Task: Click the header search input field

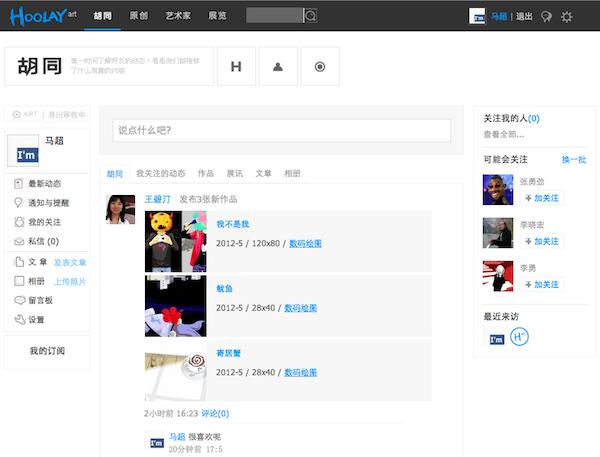Action: [275, 16]
